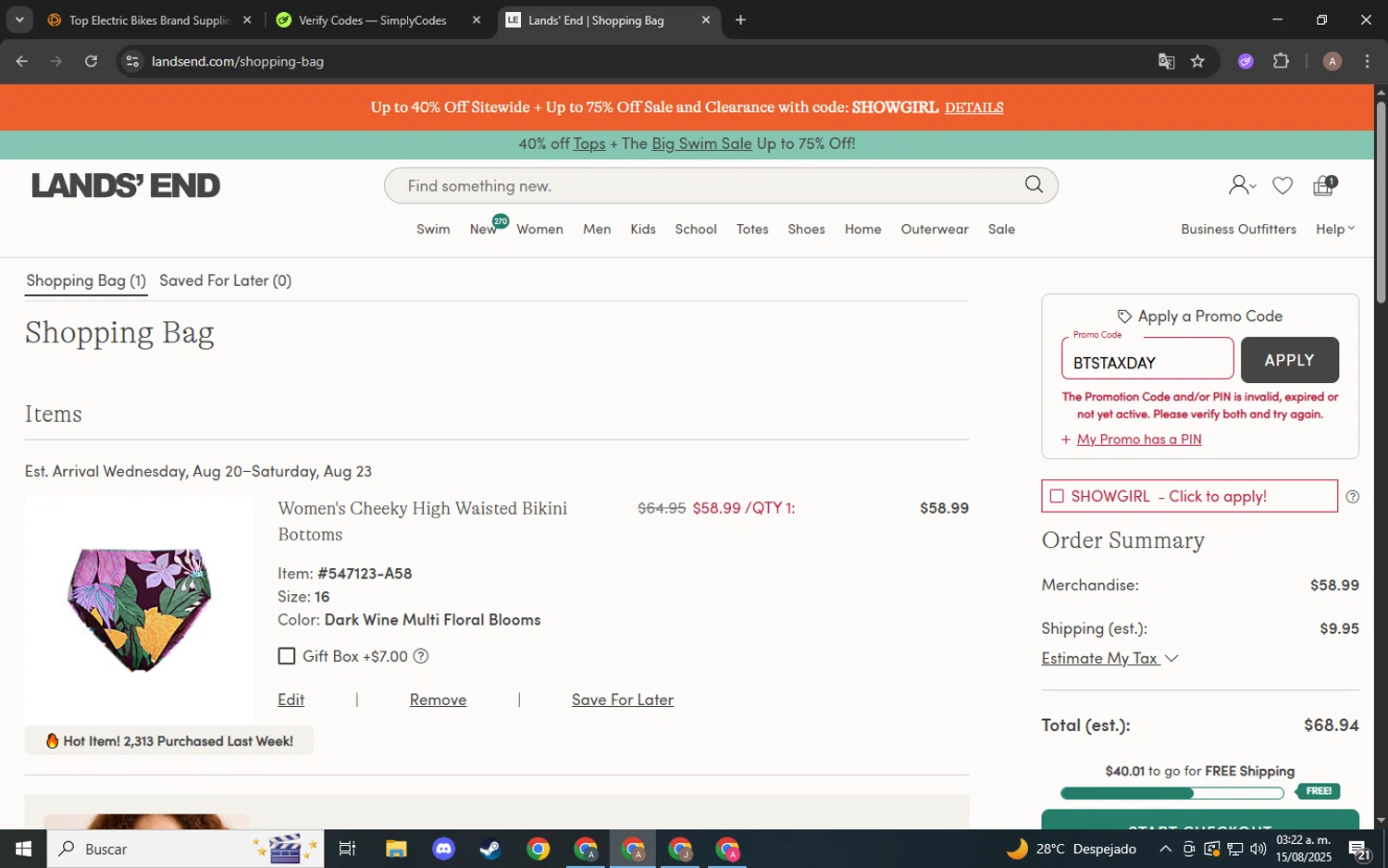Open the Sale menu
Image resolution: width=1388 pixels, height=868 pixels.
click(x=1001, y=229)
